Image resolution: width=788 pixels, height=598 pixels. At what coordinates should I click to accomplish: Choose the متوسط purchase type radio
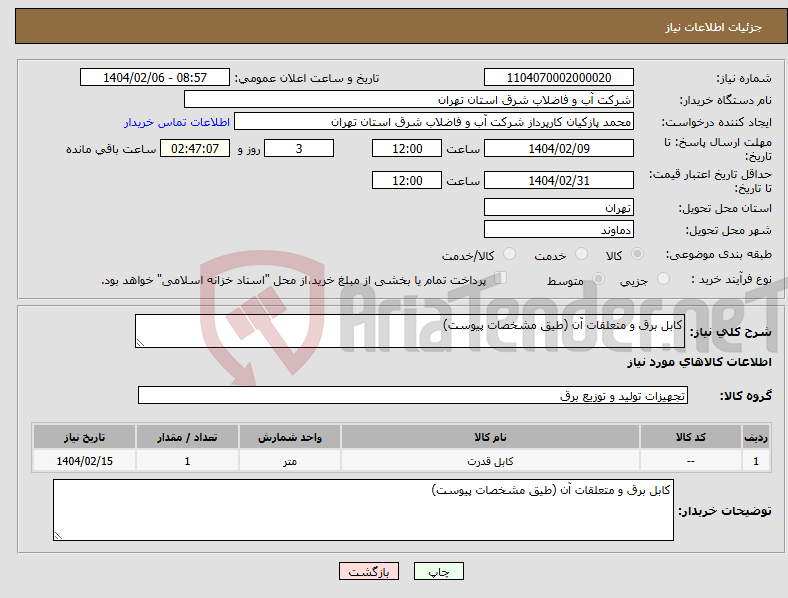(599, 278)
